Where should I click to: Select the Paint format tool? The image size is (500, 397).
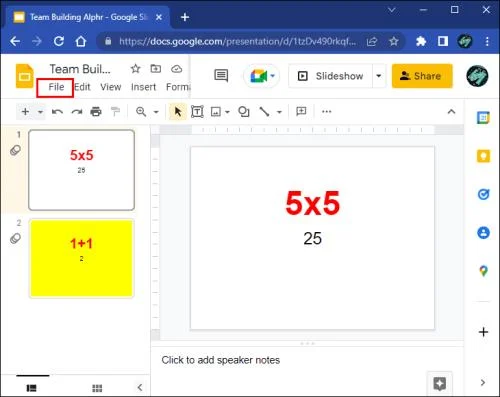pyautogui.click(x=115, y=111)
